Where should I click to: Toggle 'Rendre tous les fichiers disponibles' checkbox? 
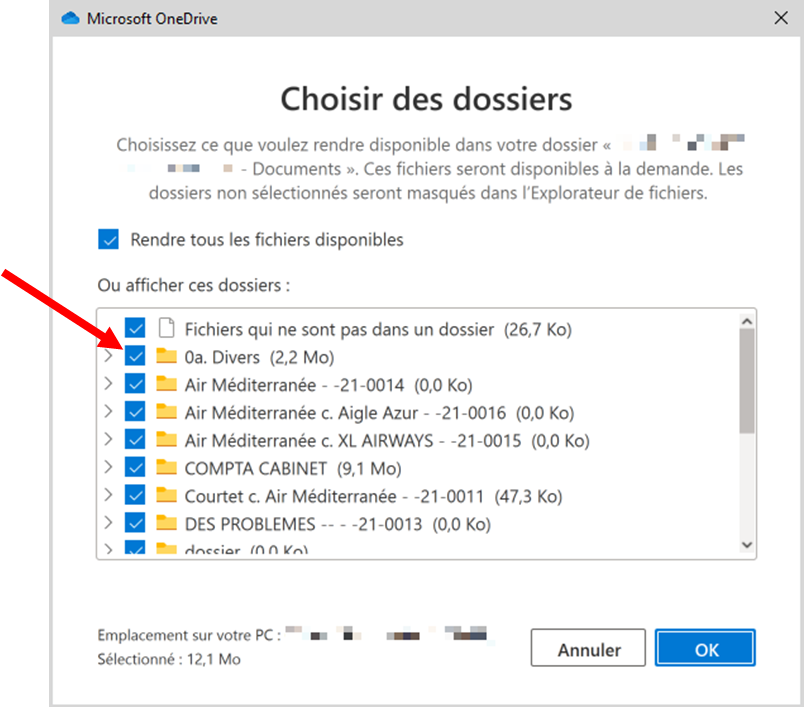tap(108, 239)
